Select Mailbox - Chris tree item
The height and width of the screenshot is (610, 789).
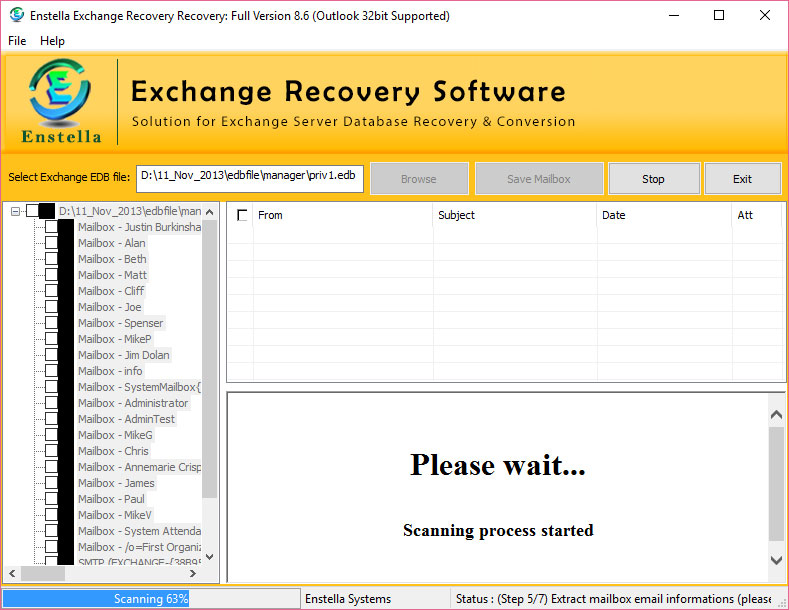[x=113, y=451]
